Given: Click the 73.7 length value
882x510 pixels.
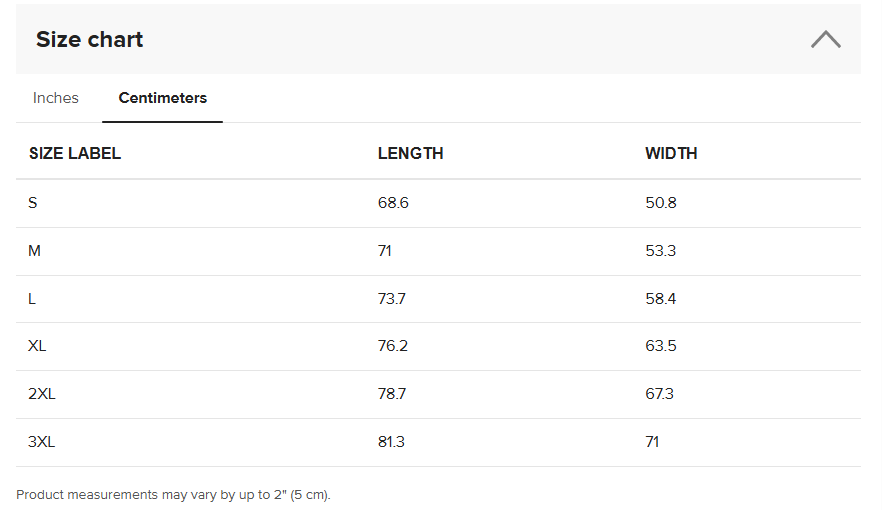Looking at the screenshot, I should 392,299.
